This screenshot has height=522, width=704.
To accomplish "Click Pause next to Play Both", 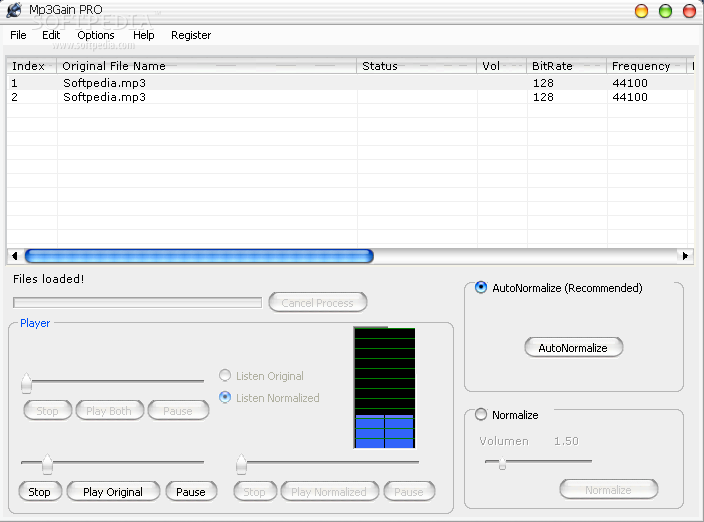I will (x=178, y=411).
